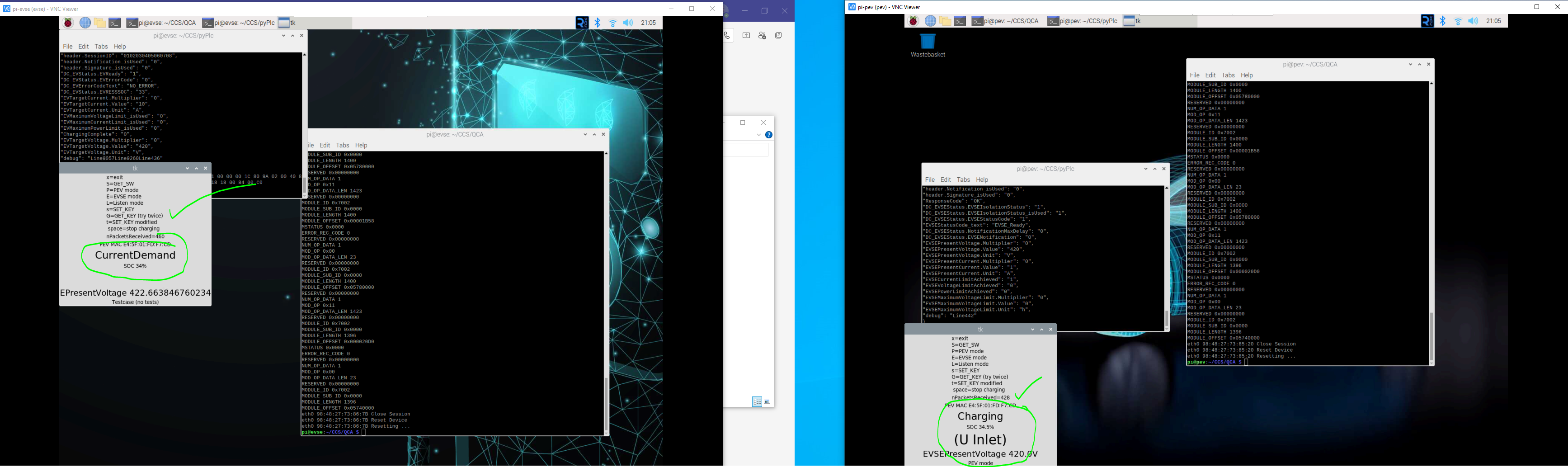Viewport: 1568px width, 467px height.
Task: Switch Explorer to large icons view
Action: coord(767,402)
